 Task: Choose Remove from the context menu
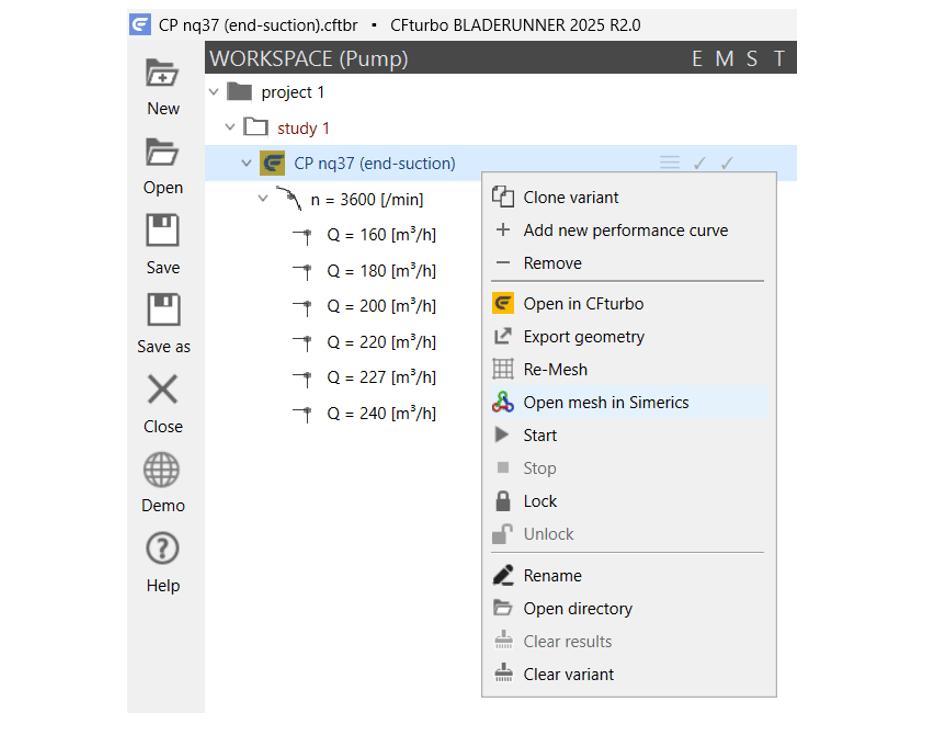click(628, 263)
